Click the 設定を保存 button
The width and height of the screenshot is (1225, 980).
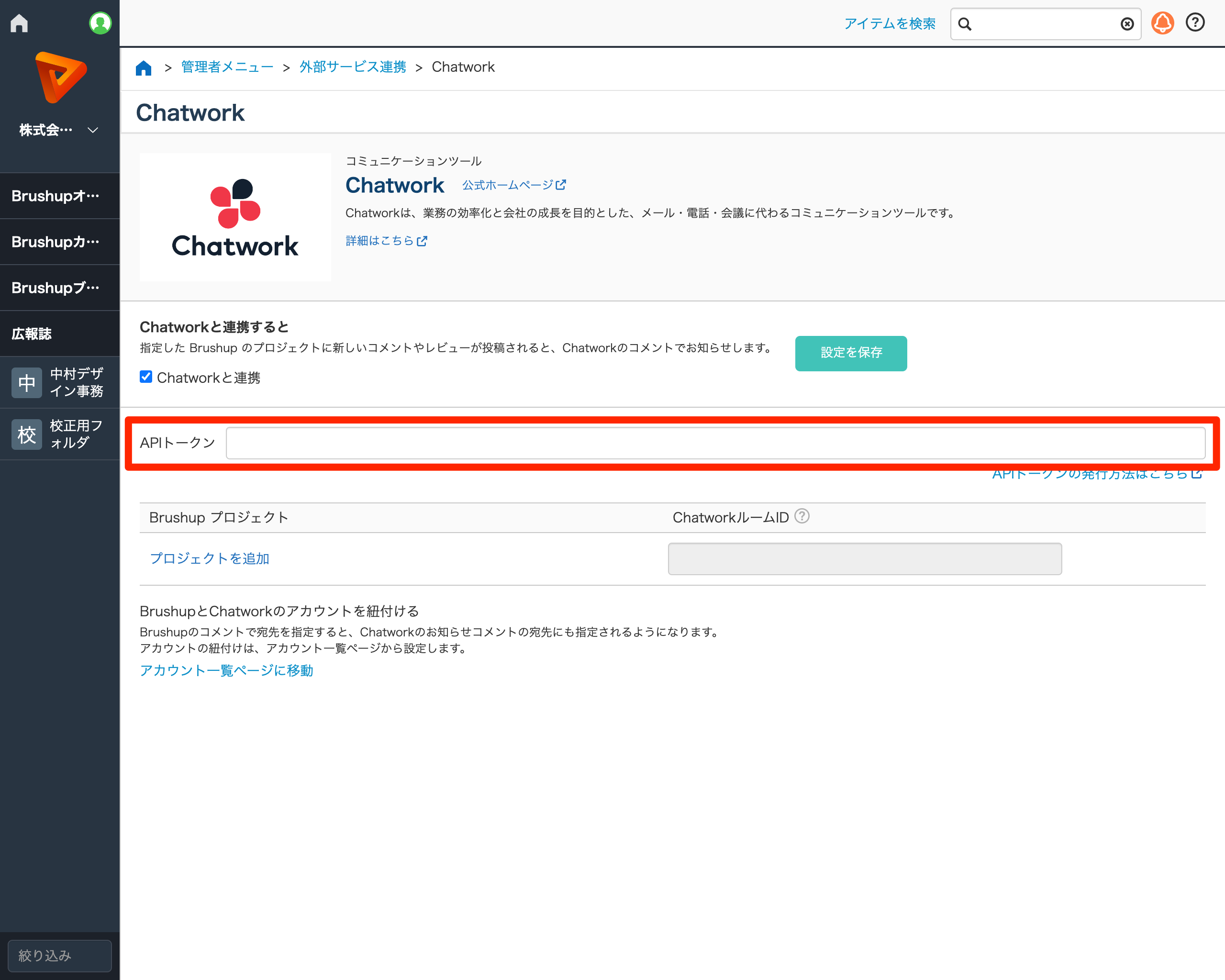click(851, 353)
